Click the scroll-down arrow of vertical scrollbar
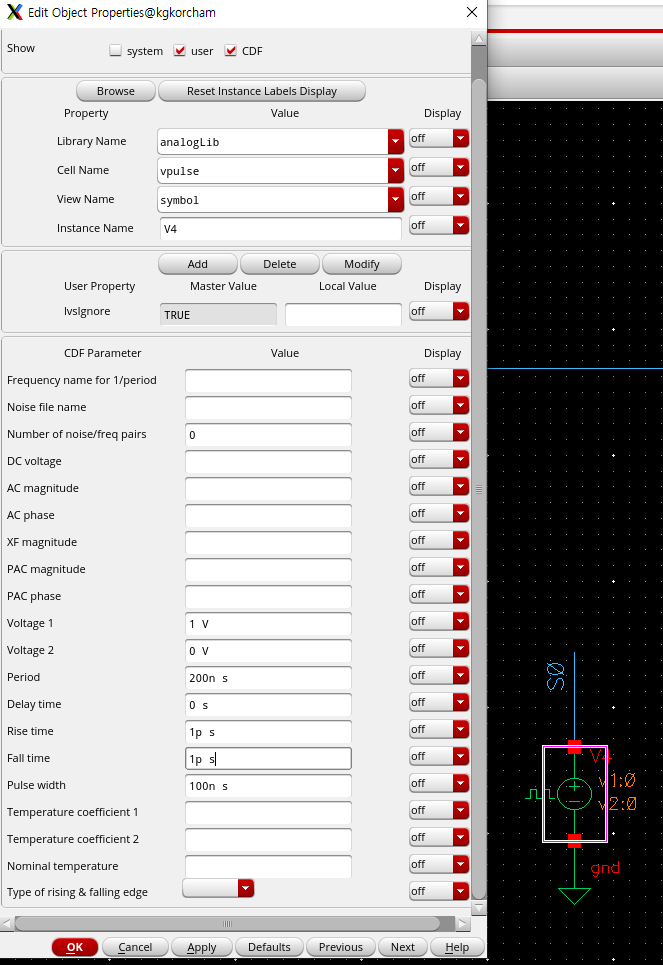663x965 pixels. click(x=479, y=908)
